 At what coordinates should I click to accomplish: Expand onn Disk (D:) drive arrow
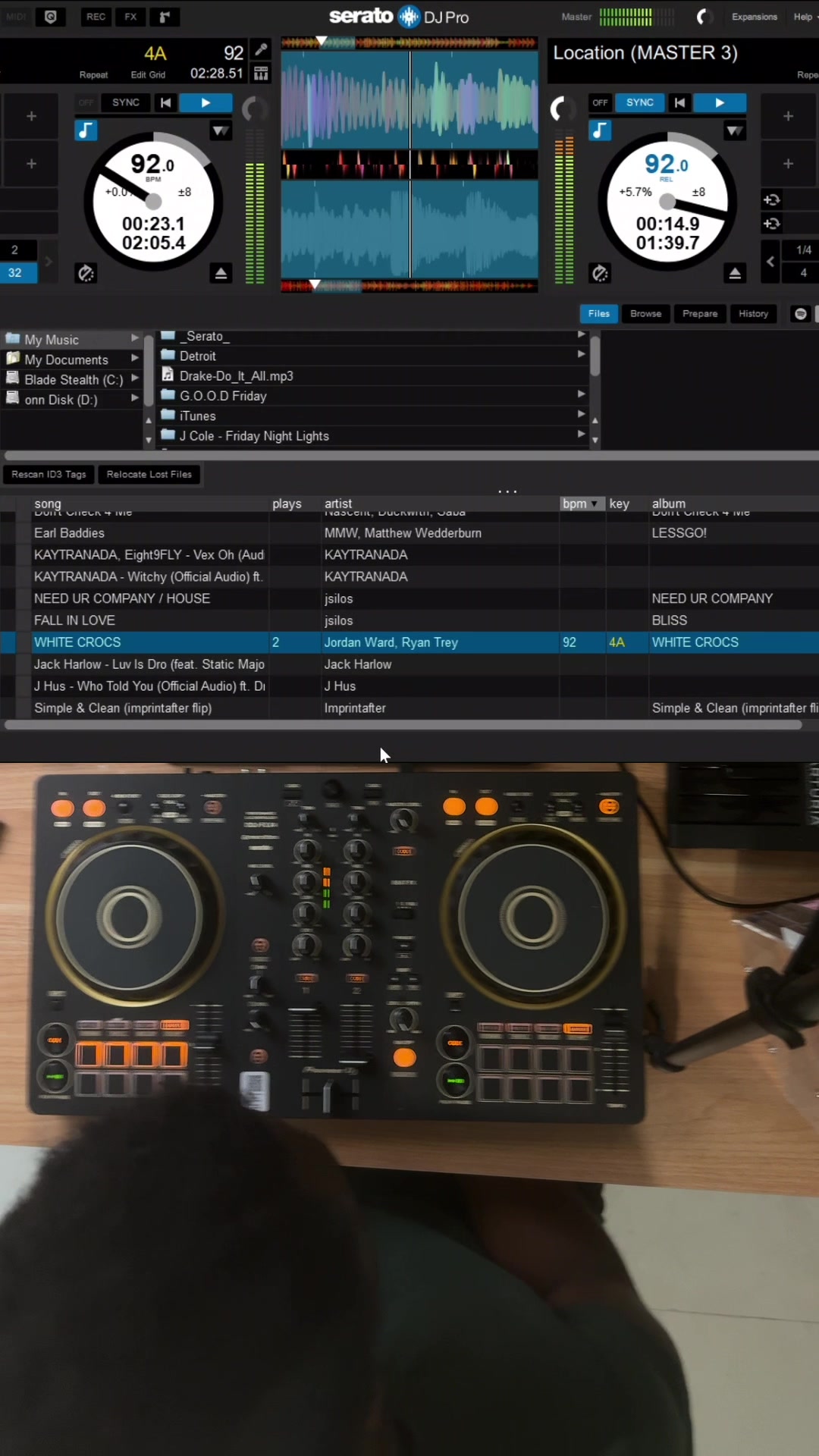(135, 398)
